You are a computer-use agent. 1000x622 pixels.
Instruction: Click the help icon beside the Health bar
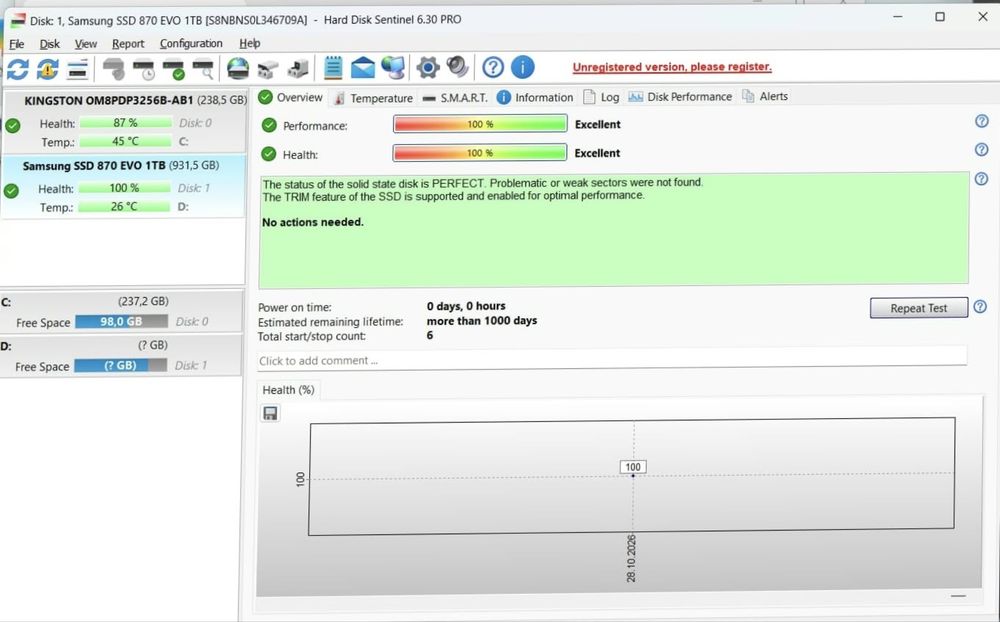pos(982,149)
